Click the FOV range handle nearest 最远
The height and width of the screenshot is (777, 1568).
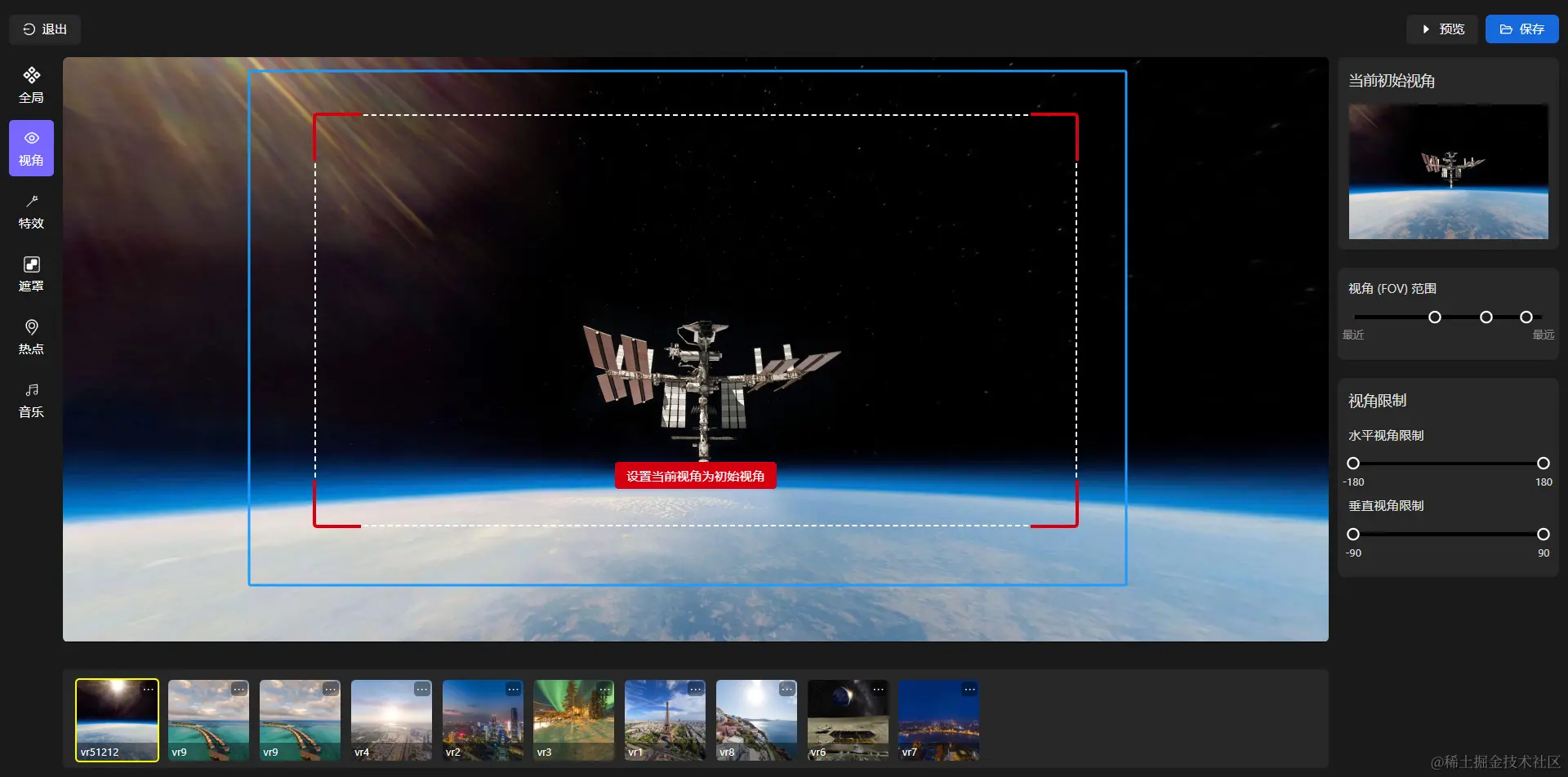(x=1526, y=317)
